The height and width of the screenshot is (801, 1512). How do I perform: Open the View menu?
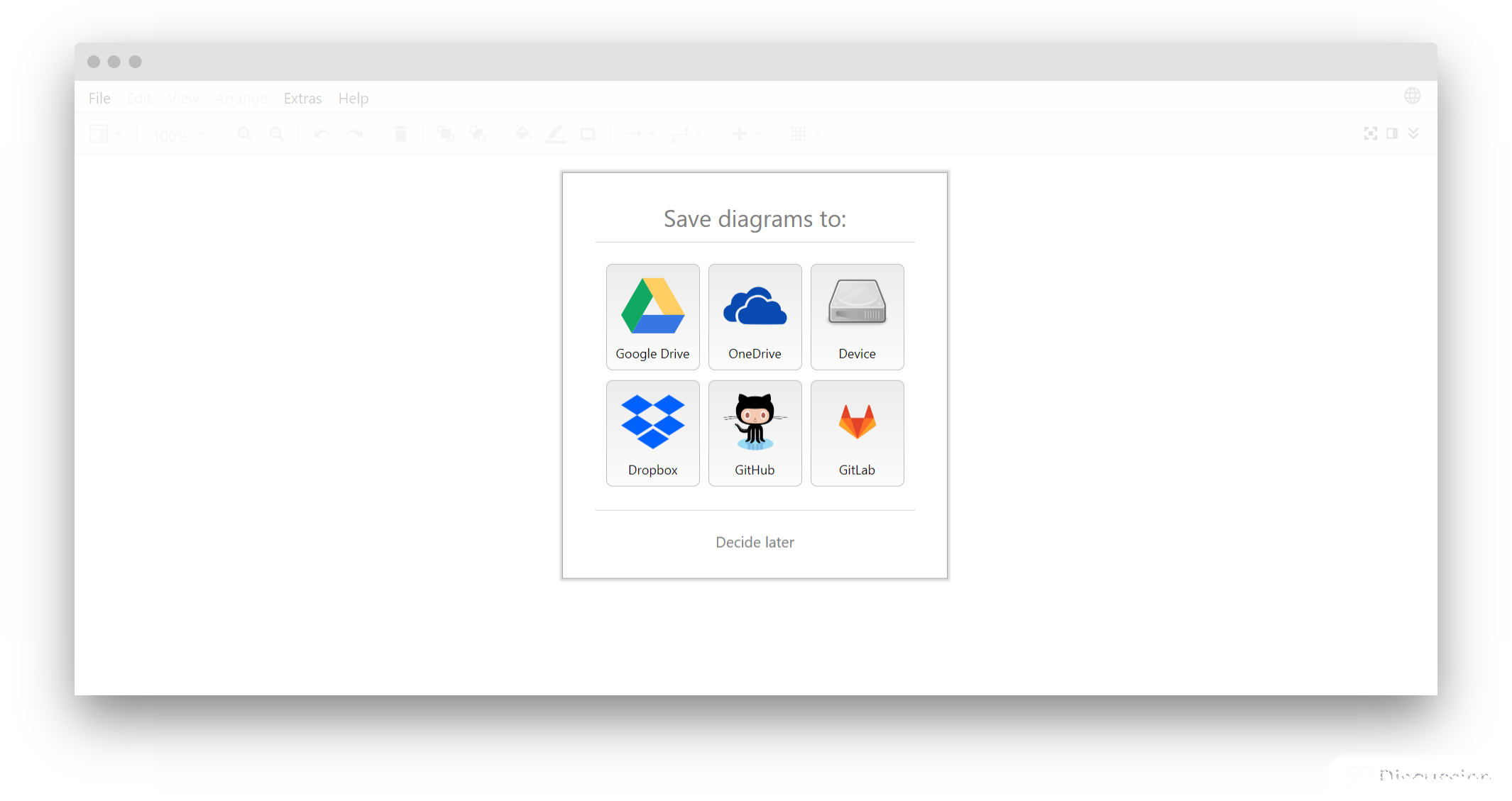point(183,98)
